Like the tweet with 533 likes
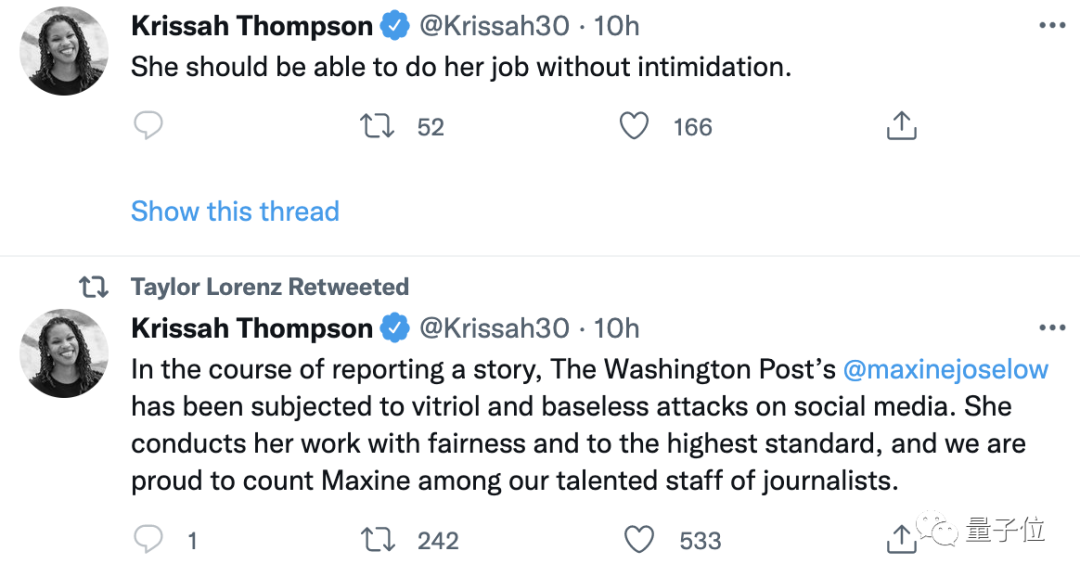The image size is (1080, 577). (639, 540)
